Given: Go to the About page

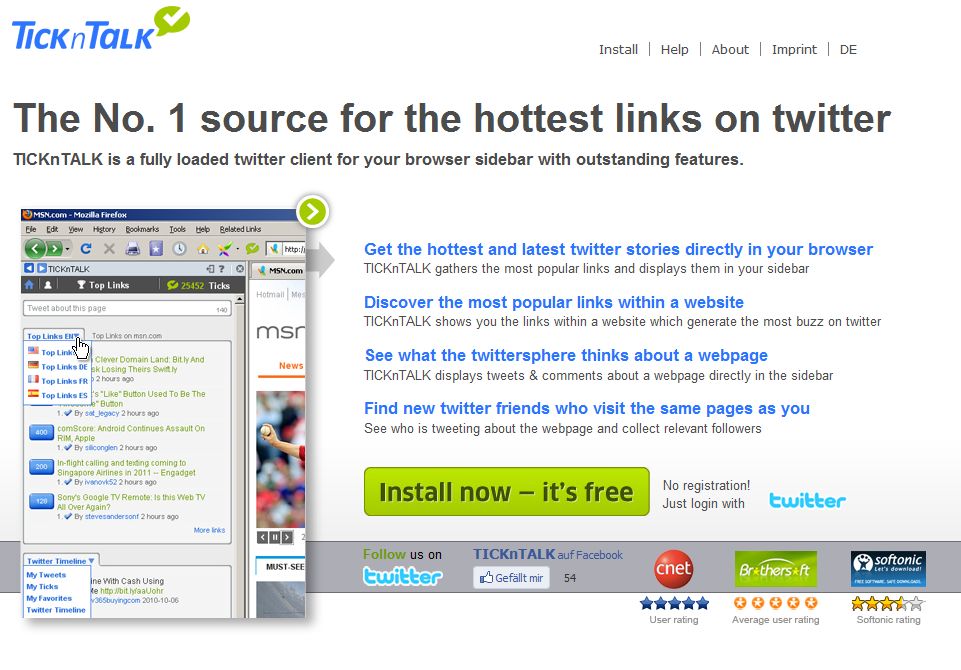Looking at the screenshot, I should [730, 50].
